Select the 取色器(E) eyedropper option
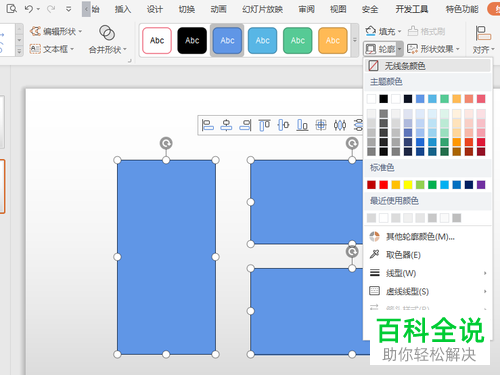Viewport: 500px width, 375px height. coord(428,255)
